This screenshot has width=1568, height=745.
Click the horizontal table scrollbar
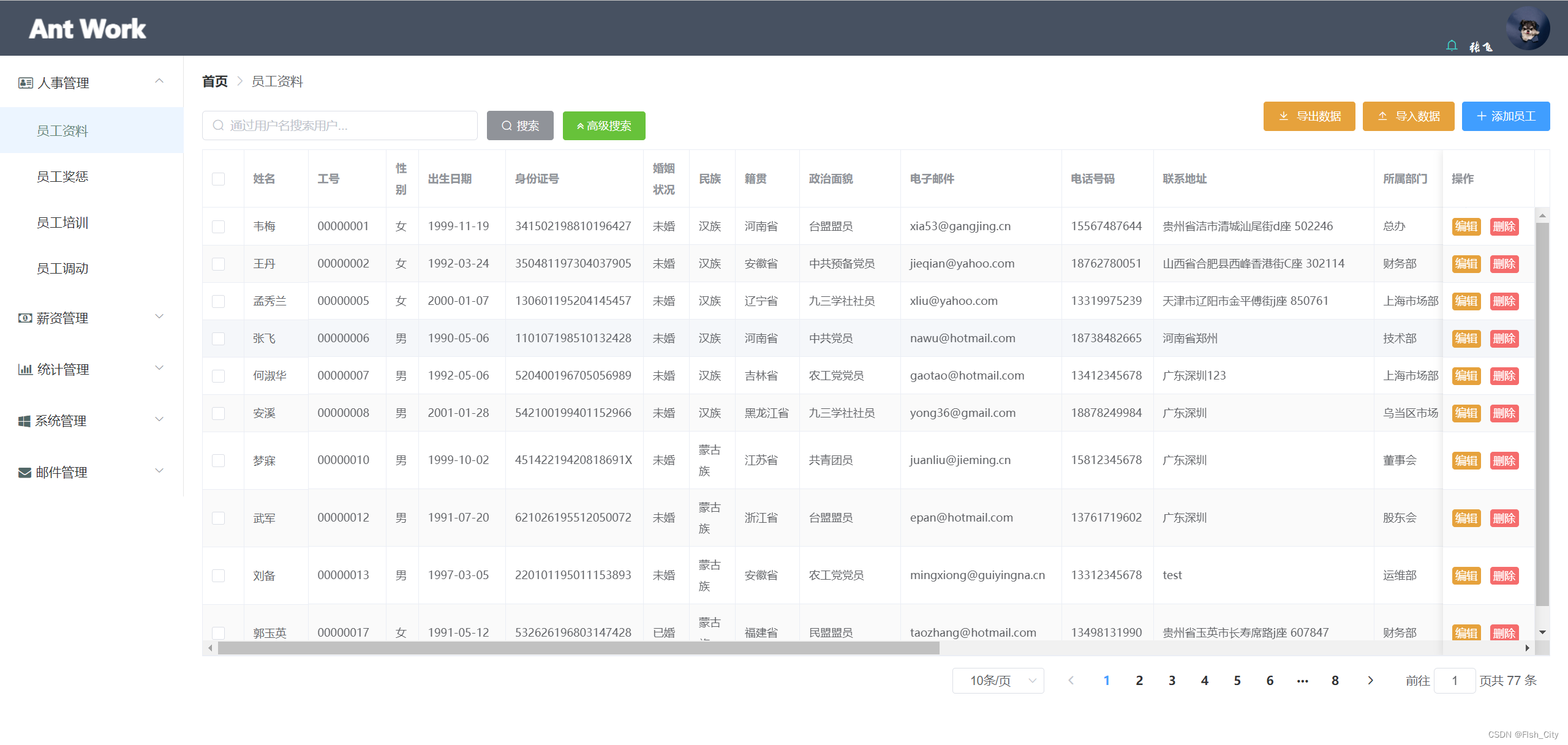tap(578, 648)
